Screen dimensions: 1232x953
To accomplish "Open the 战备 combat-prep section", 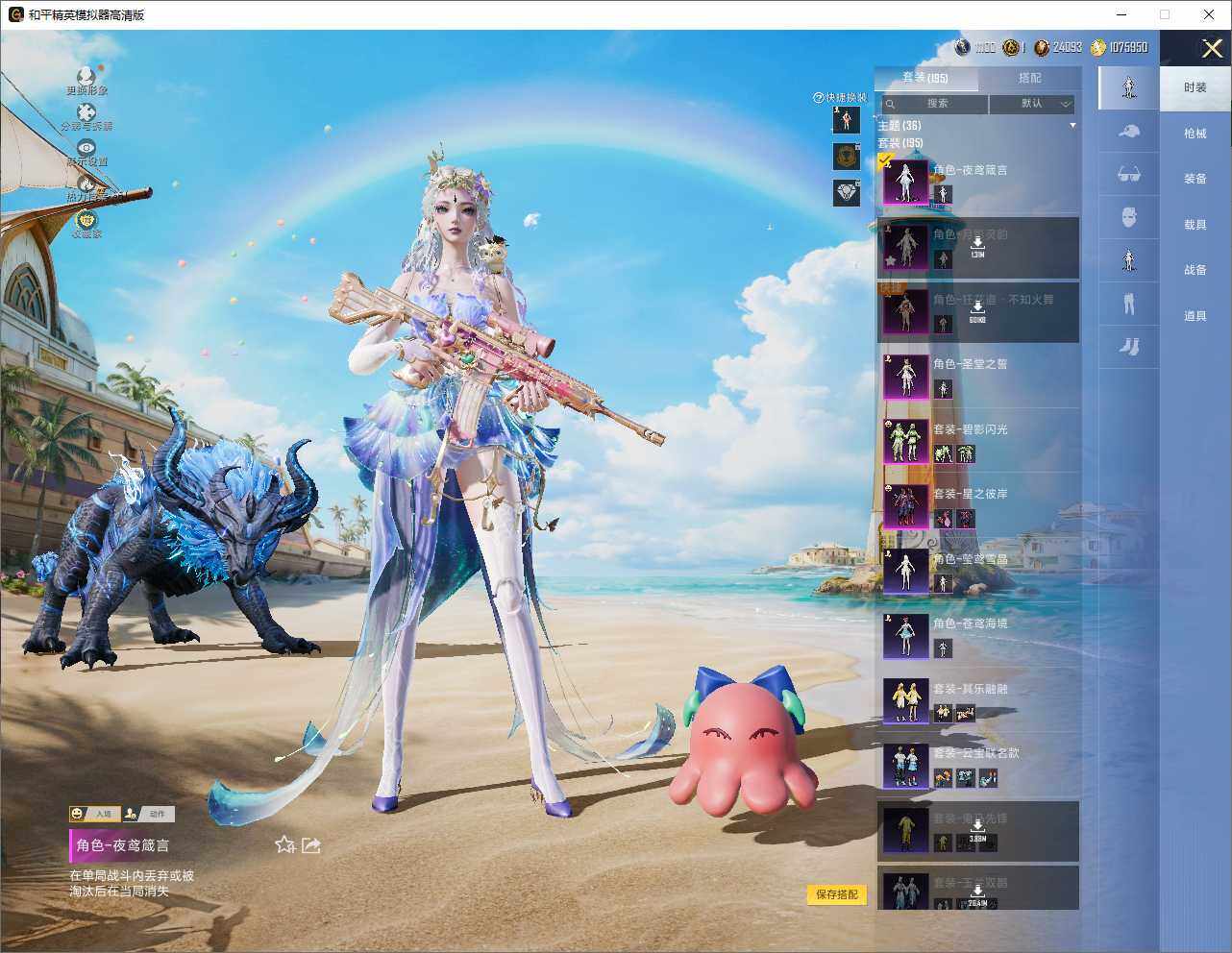I will (x=1195, y=270).
